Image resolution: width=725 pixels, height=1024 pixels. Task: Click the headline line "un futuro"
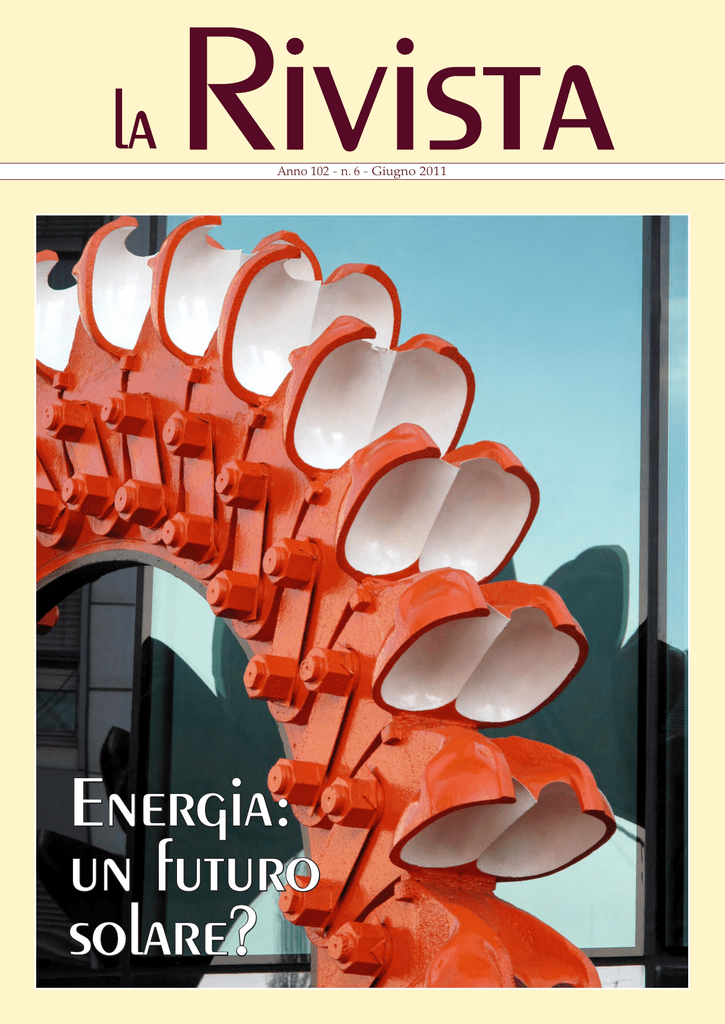point(194,876)
